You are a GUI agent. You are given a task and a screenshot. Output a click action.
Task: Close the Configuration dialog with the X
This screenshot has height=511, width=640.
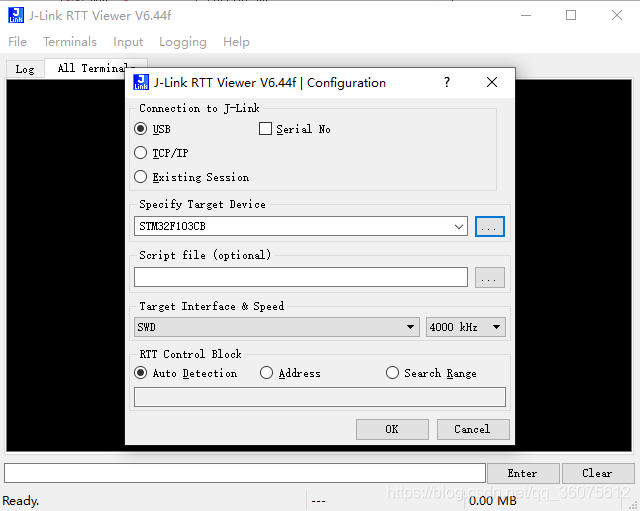click(492, 82)
